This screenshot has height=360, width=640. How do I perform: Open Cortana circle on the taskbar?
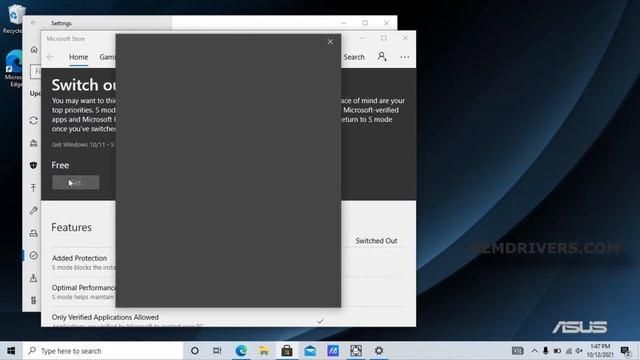coord(195,351)
